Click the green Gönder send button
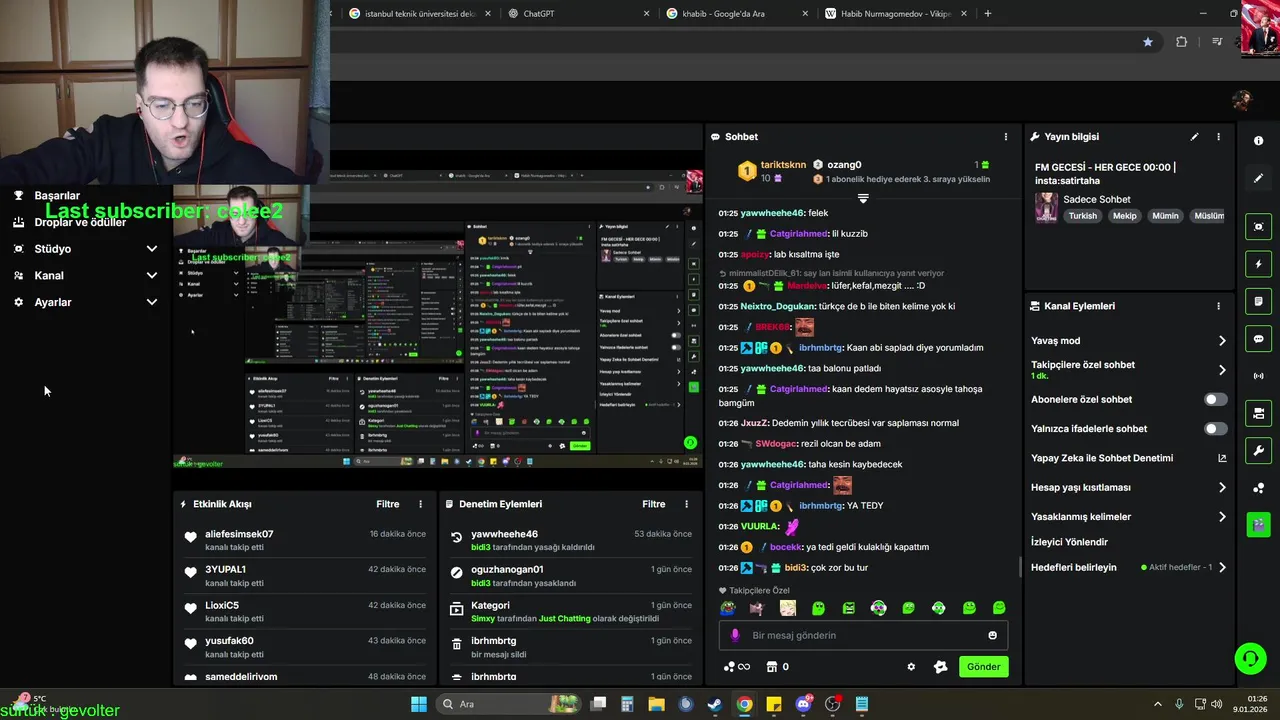Screen dimensions: 1280x720 tap(983, 667)
